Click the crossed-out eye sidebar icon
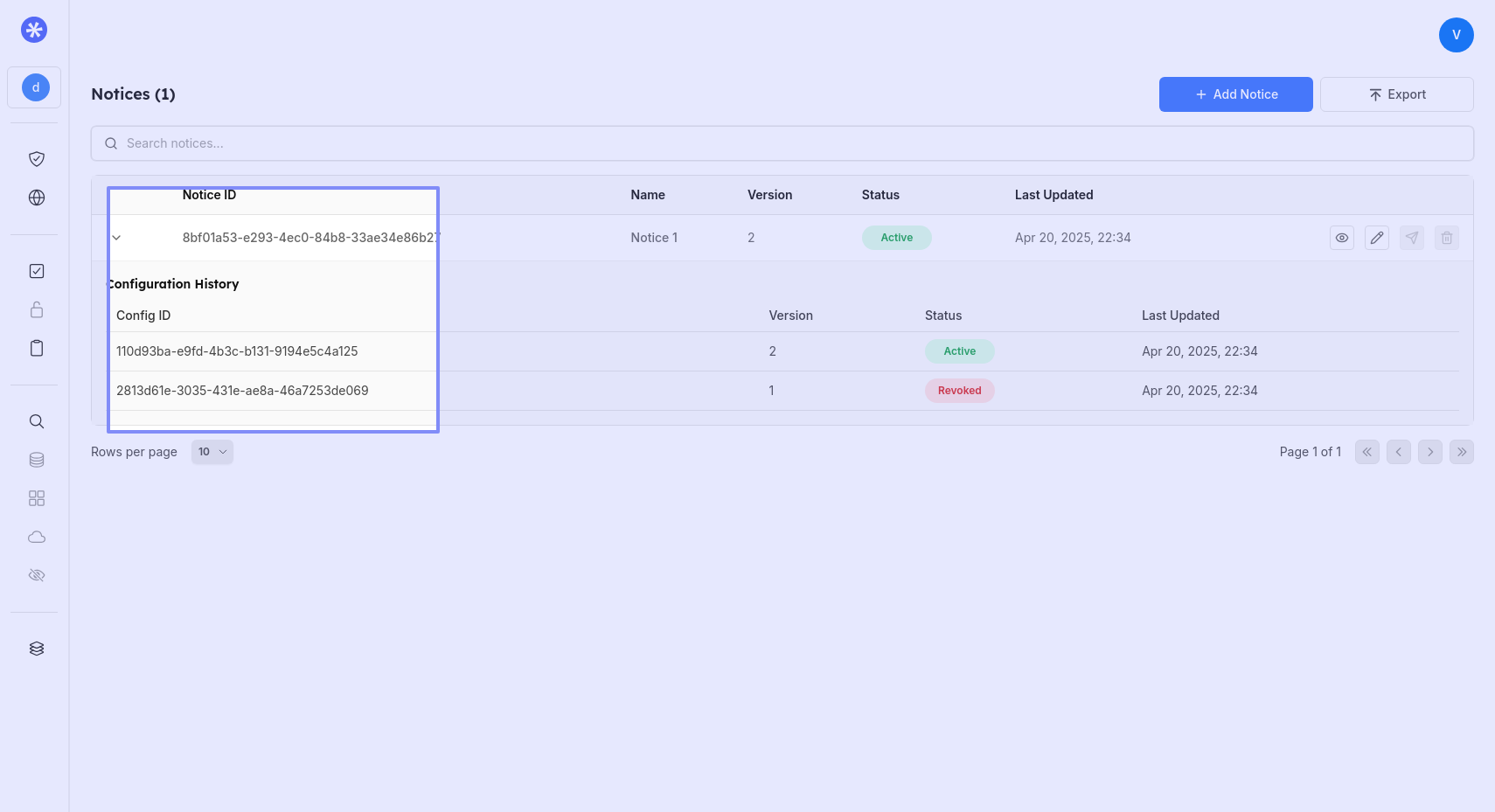 pos(37,575)
